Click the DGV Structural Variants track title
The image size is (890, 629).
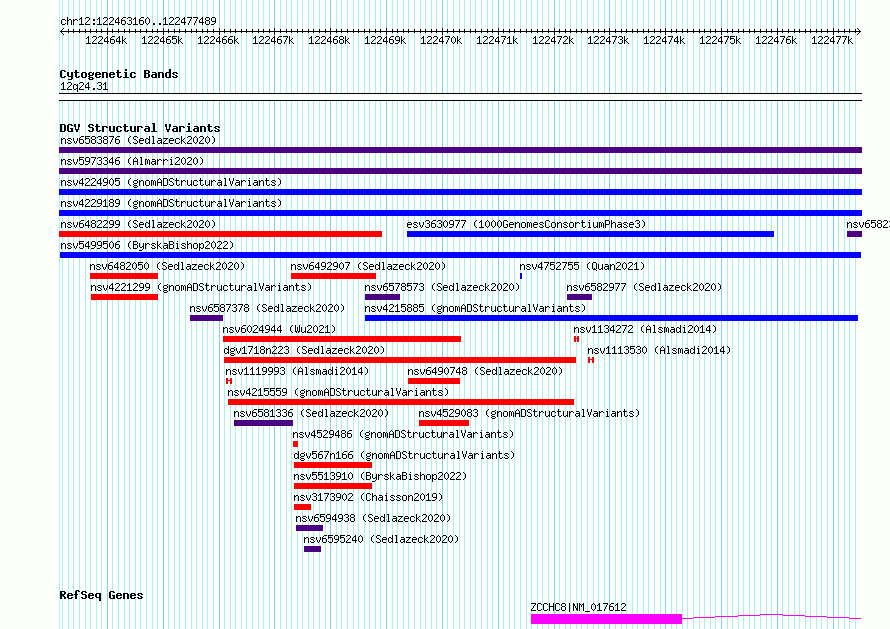tap(140, 128)
